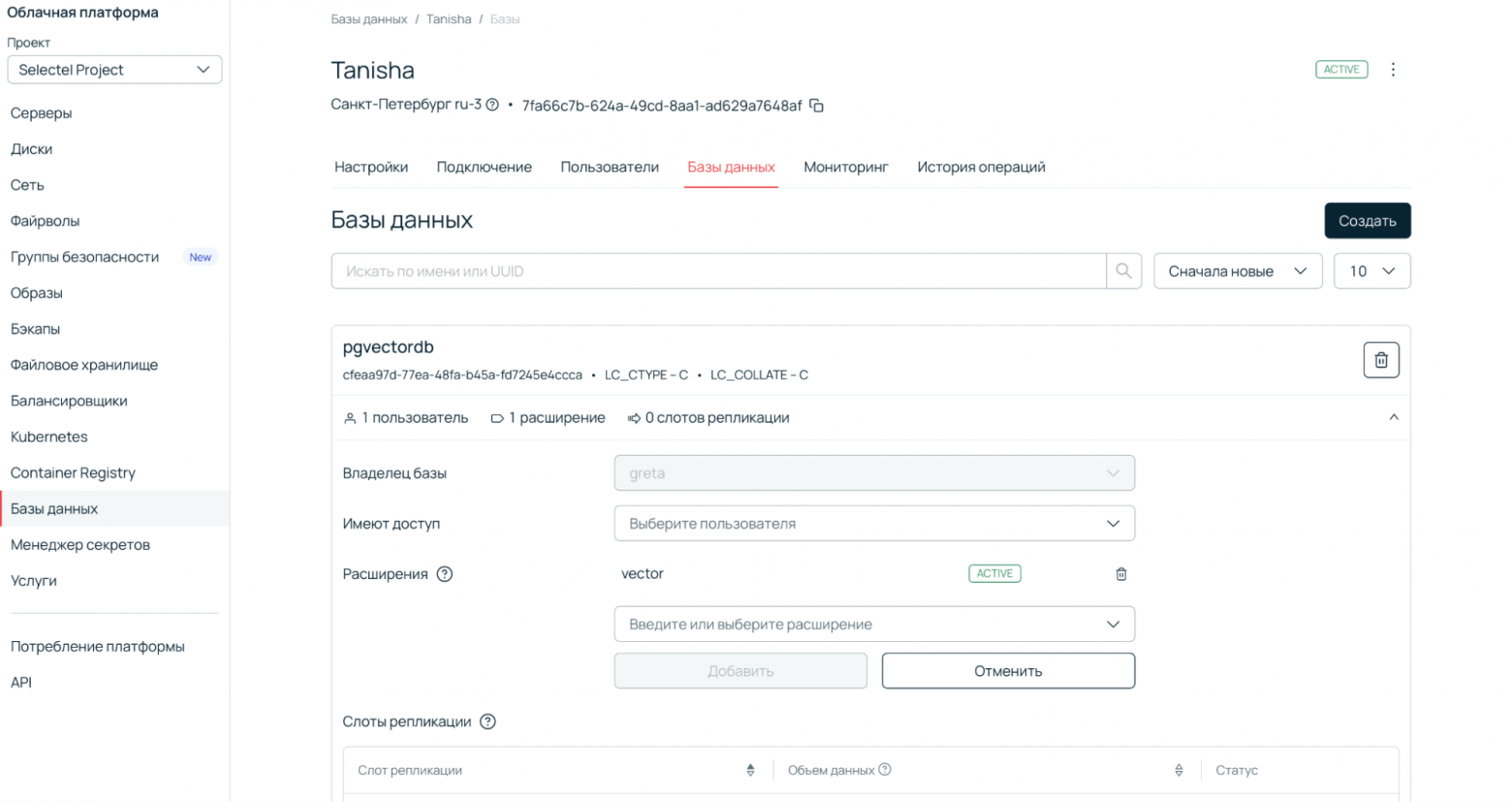Collapse the pgvectordb details with the chevron
This screenshot has width=1512, height=802.
(x=1394, y=417)
